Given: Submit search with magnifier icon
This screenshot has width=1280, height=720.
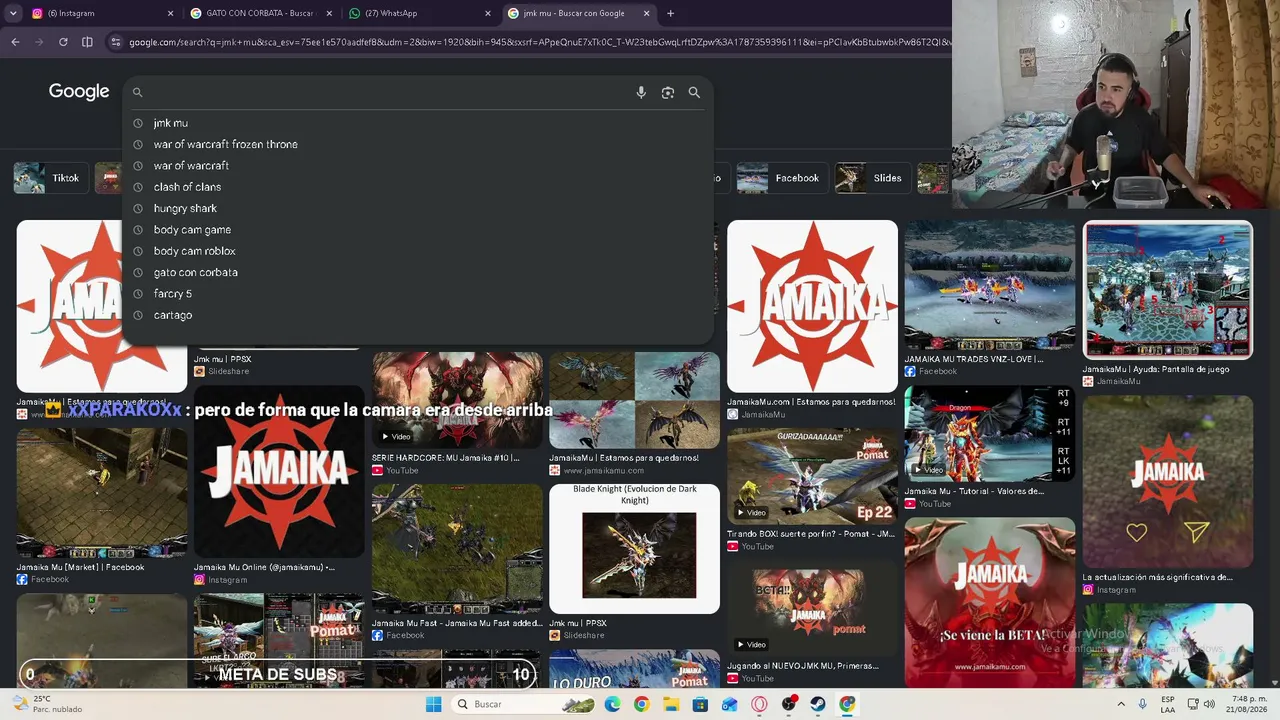Looking at the screenshot, I should point(694,92).
